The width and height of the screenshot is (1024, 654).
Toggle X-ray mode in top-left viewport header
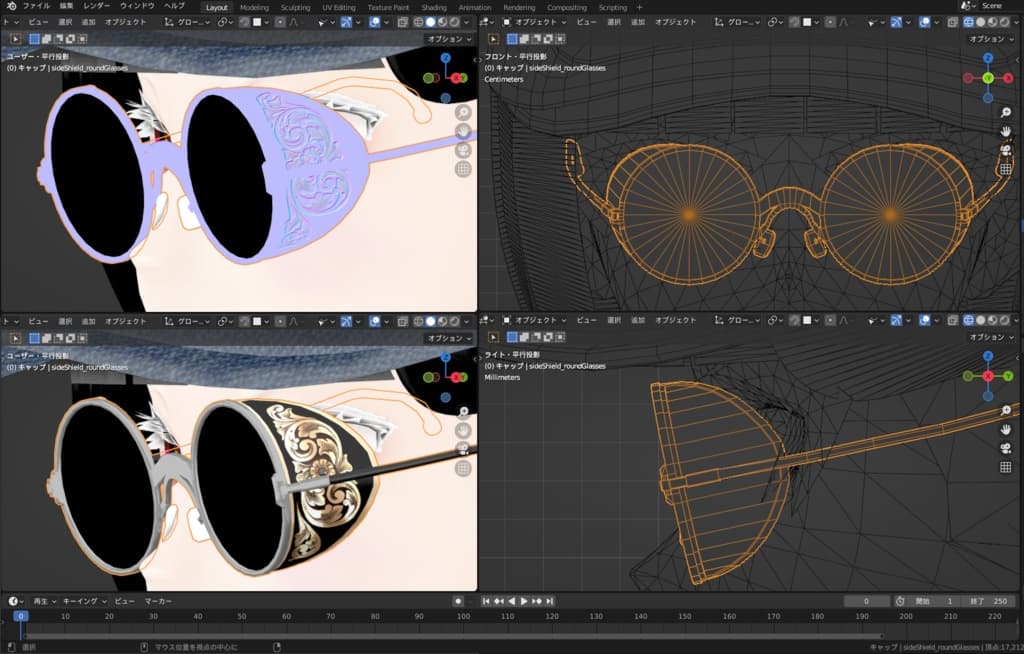click(402, 21)
